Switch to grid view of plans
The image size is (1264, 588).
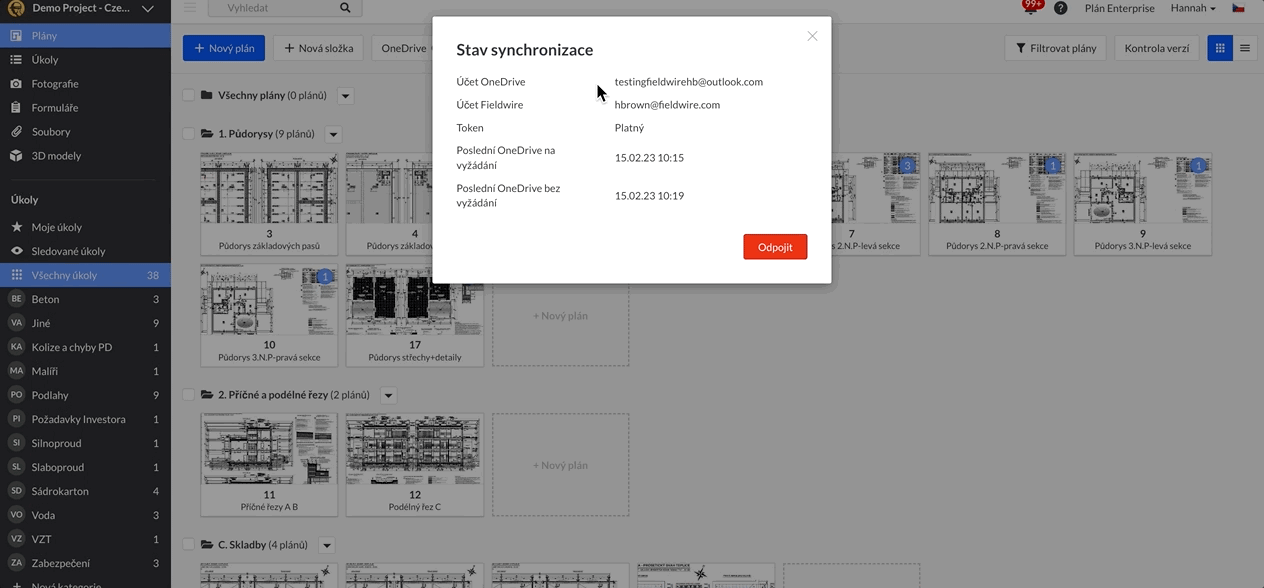[x=1220, y=48]
